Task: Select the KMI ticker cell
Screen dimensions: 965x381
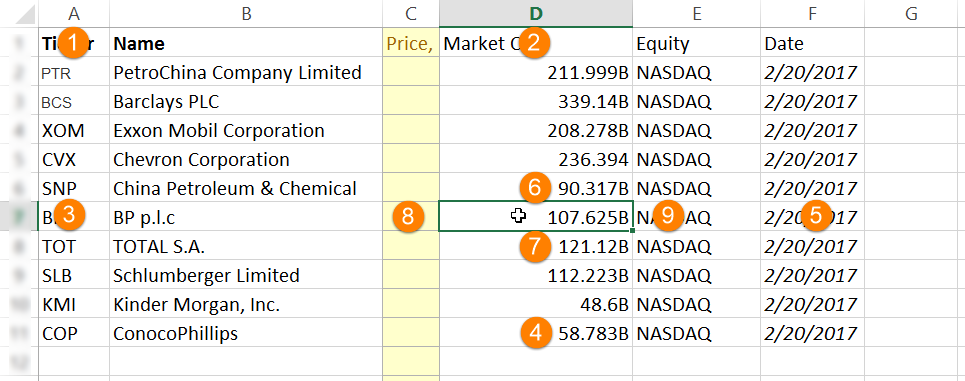Action: point(74,304)
